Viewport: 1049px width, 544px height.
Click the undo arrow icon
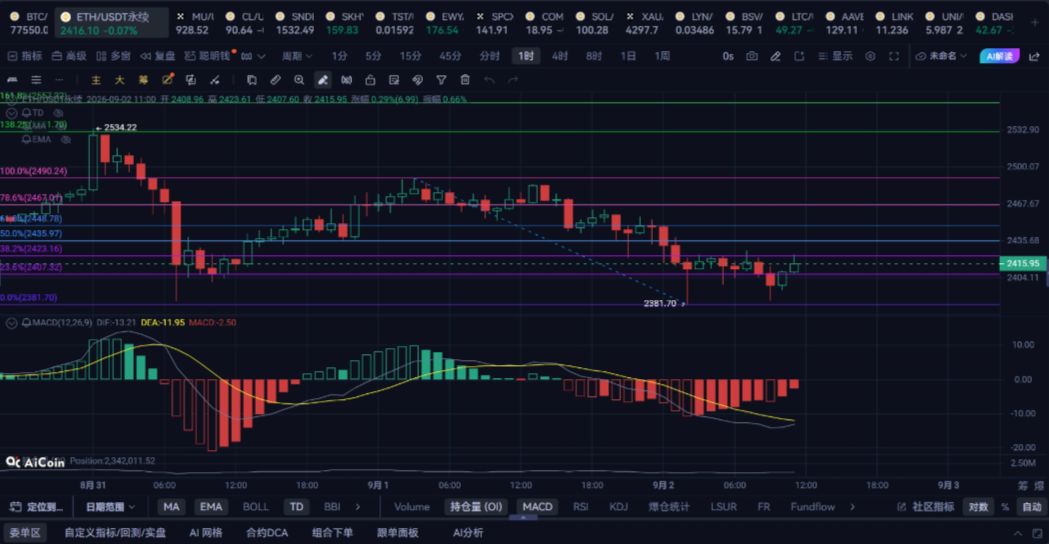[489, 80]
